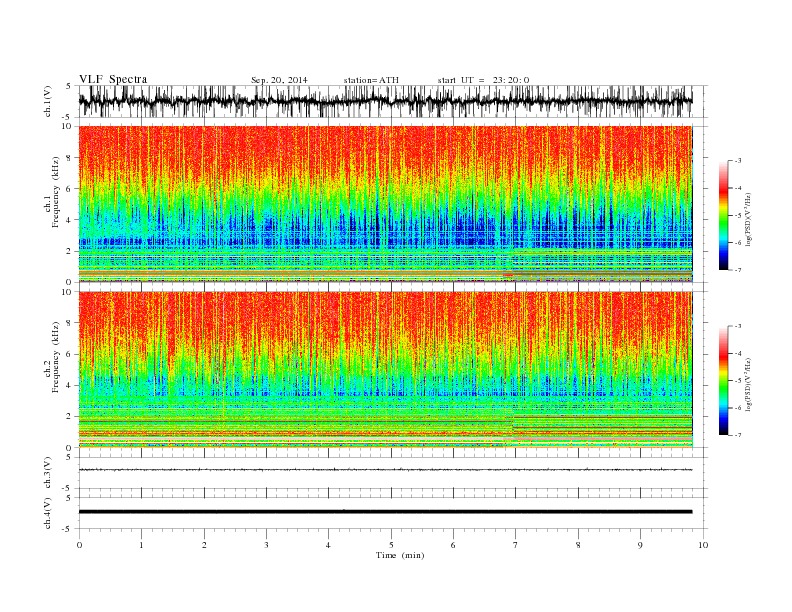792x612 pixels.
Task: Click the "Time (min)" axis title
Action: pyautogui.click(x=400, y=555)
